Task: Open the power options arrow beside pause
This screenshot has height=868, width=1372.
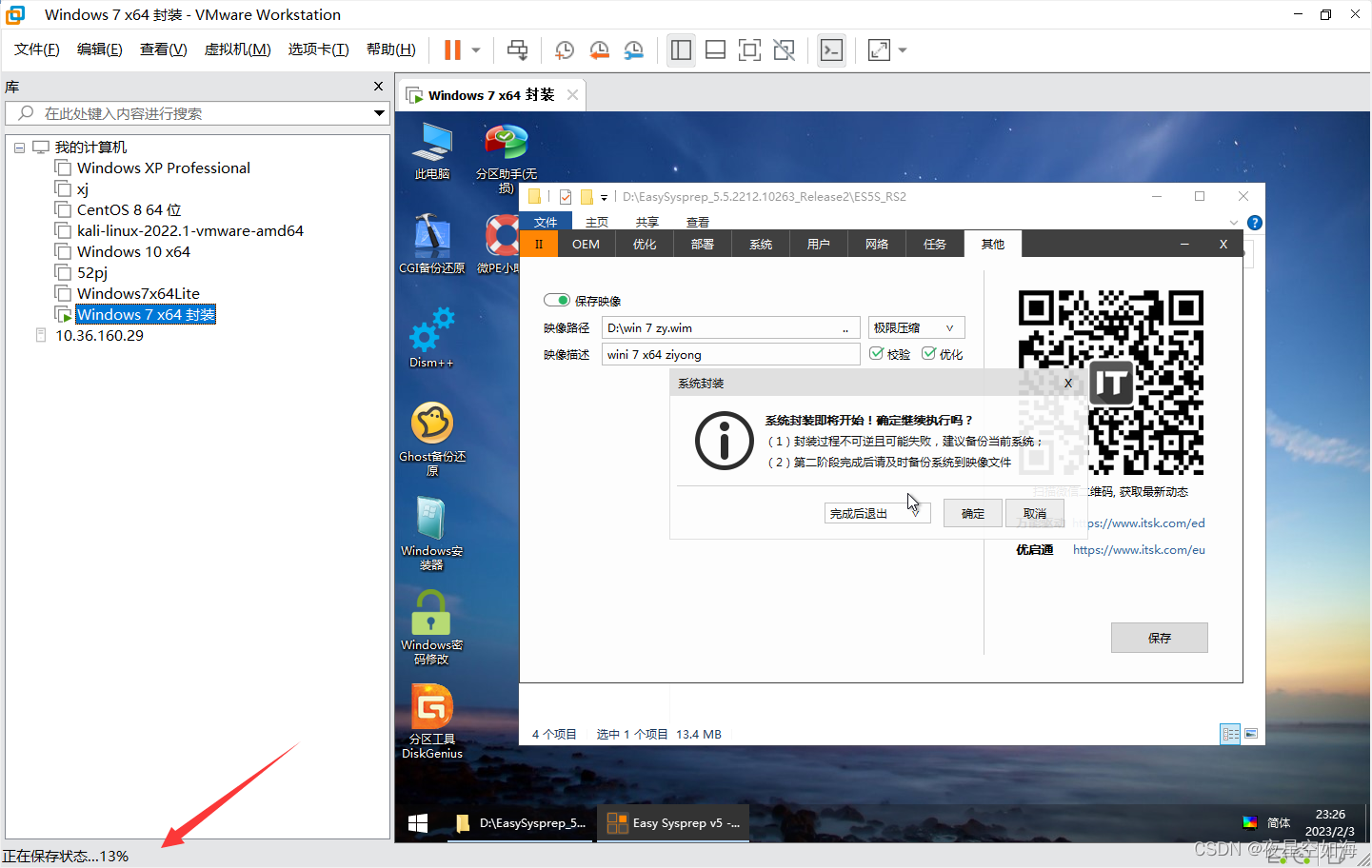Action: click(476, 49)
